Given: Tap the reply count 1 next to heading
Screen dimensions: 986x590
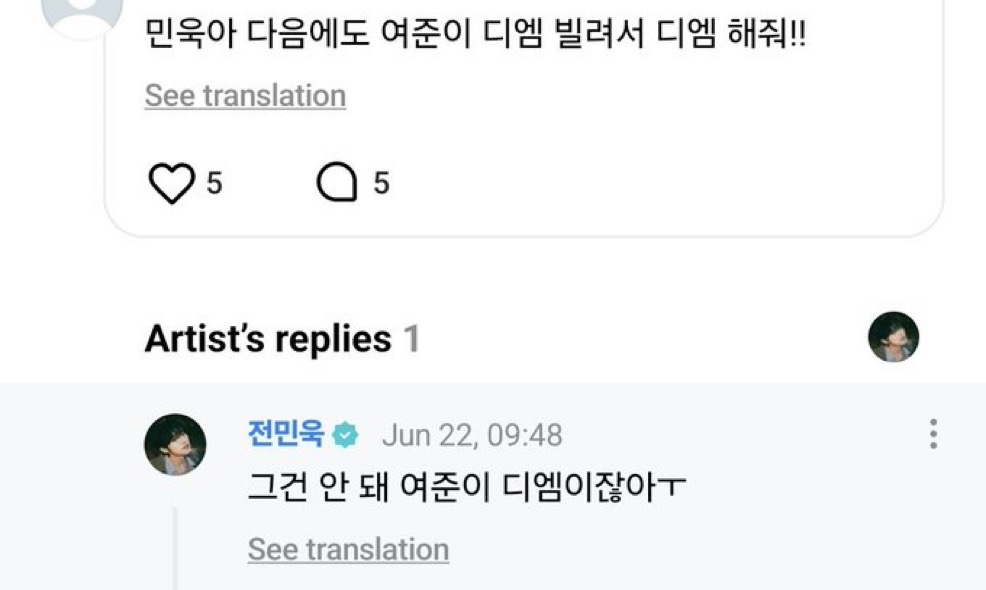Looking at the screenshot, I should [x=411, y=340].
